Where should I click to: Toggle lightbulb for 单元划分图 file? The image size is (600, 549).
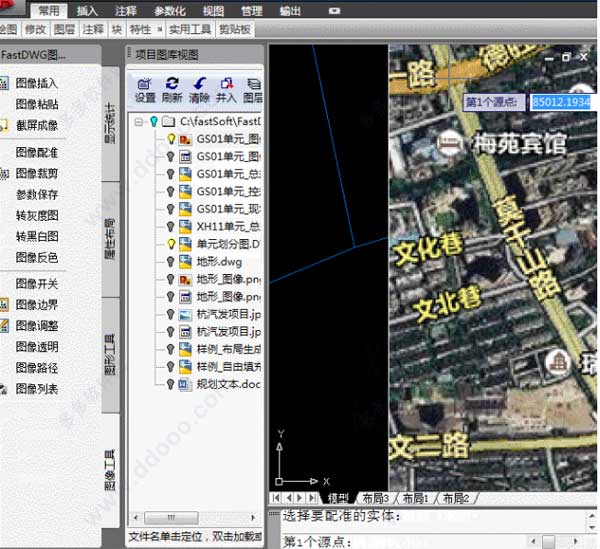[x=171, y=243]
